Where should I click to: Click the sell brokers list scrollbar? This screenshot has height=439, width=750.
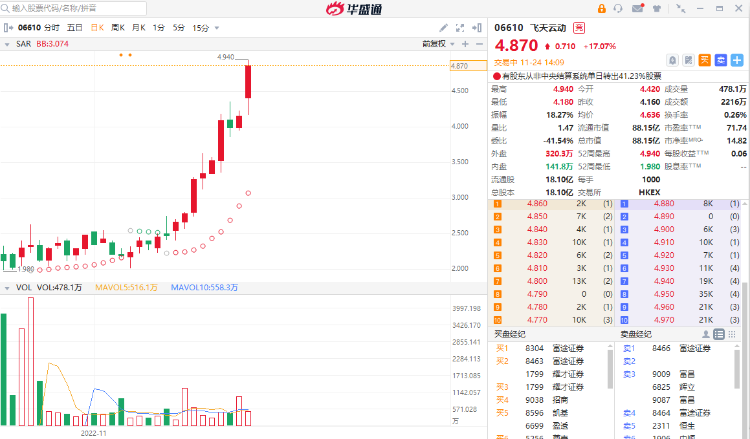[737, 368]
